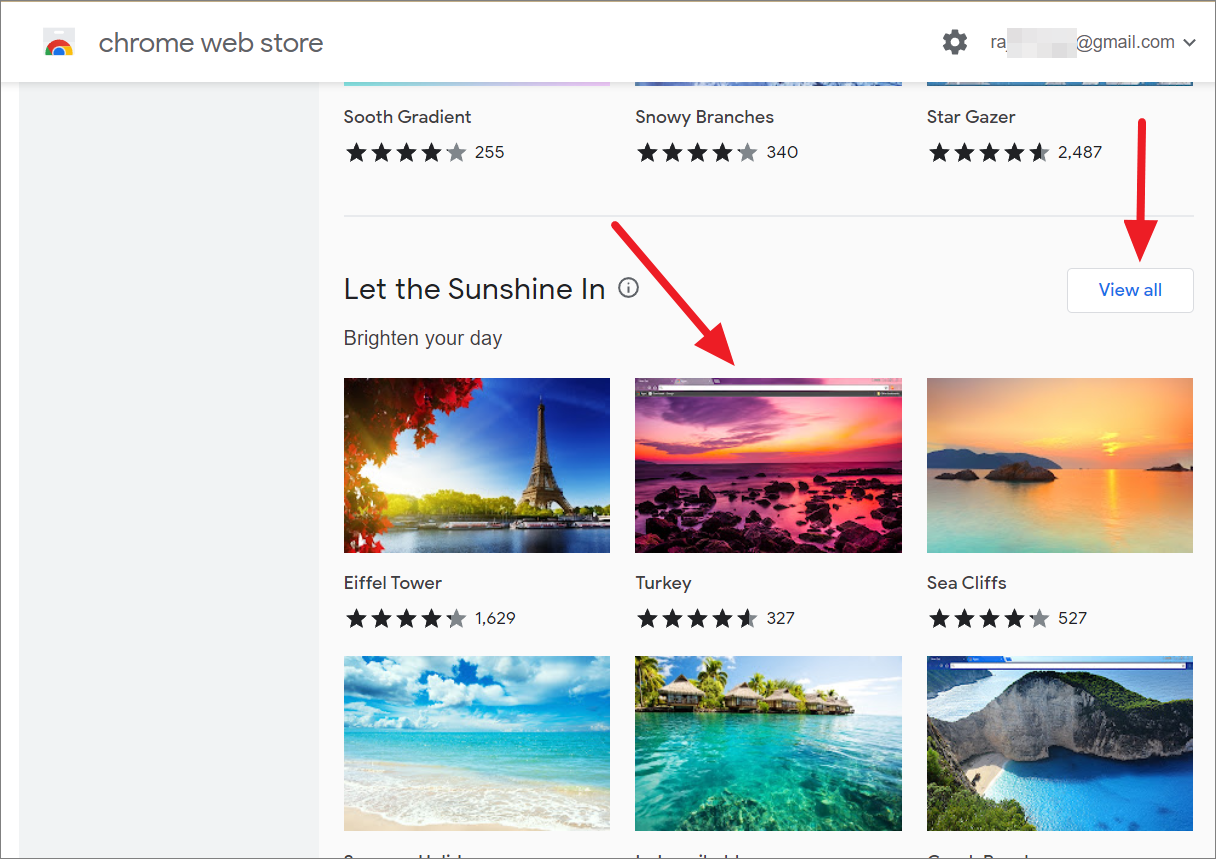
Task: Click the info icon beside Let the Sunshine In
Action: tap(628, 288)
